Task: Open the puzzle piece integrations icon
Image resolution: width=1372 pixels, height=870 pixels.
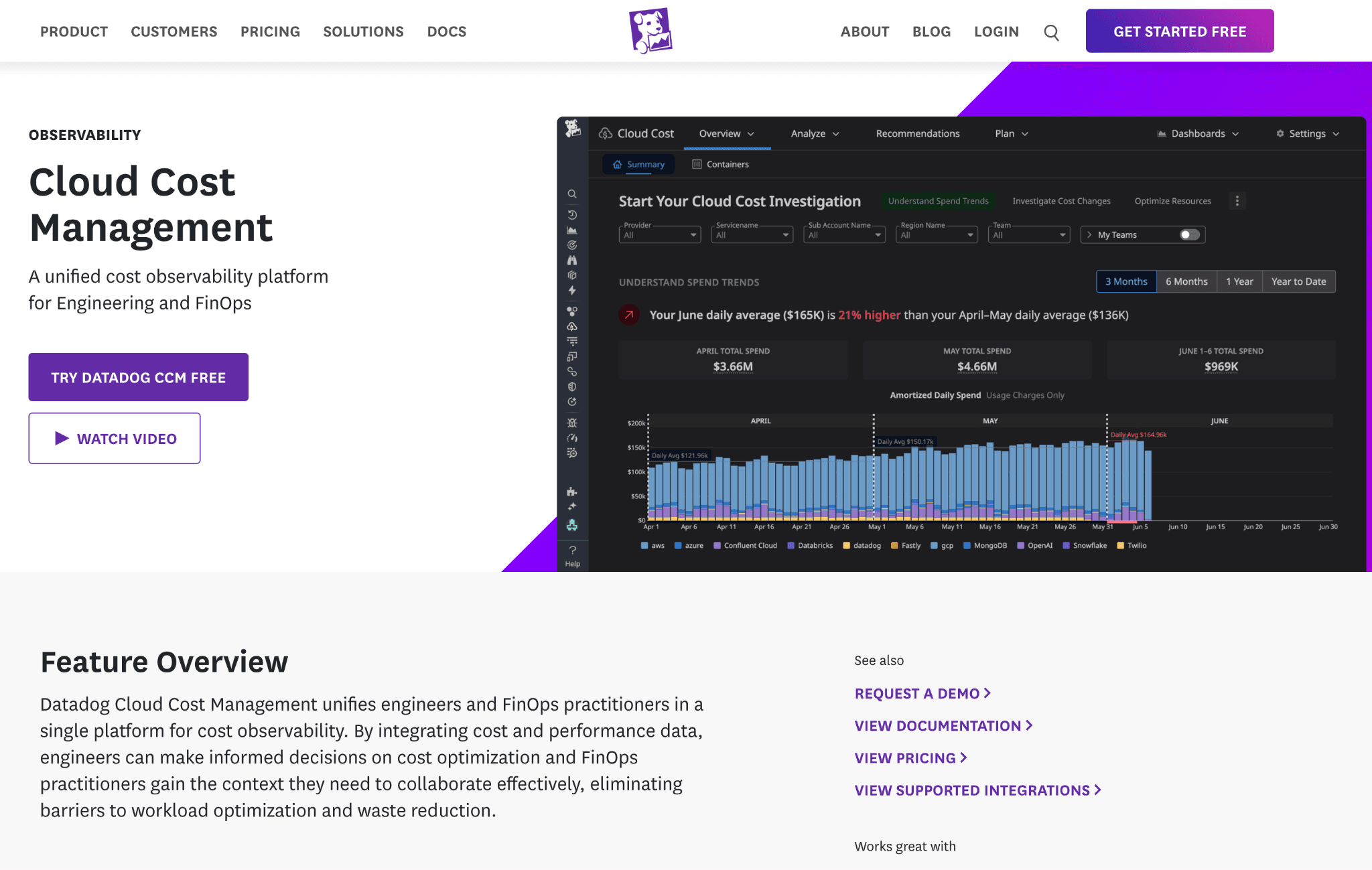Action: click(x=572, y=492)
